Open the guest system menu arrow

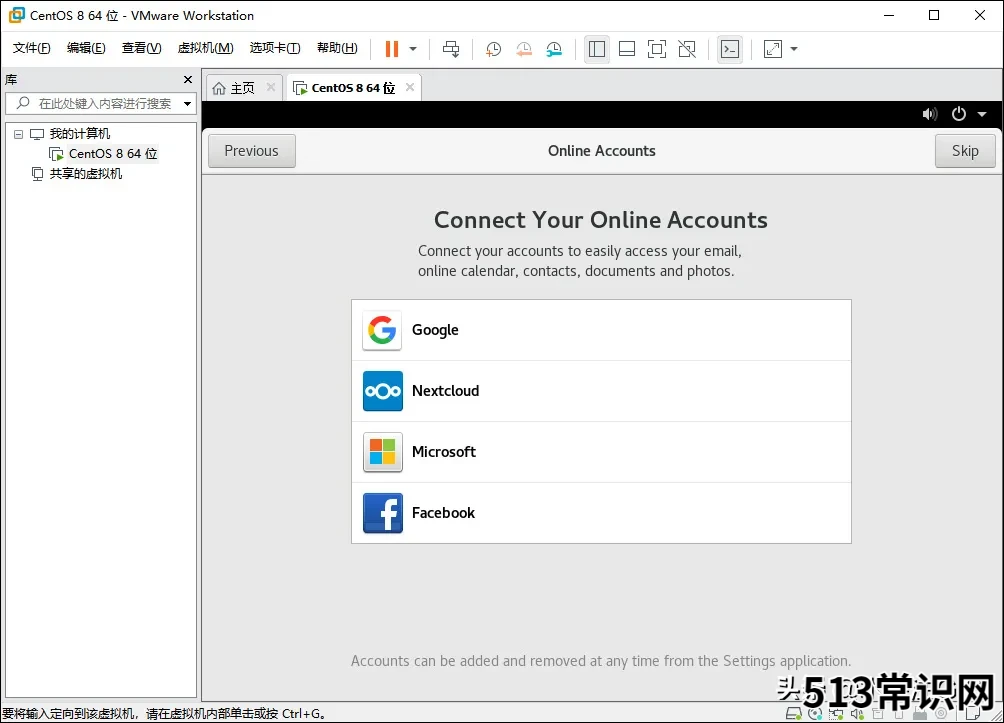pos(982,114)
